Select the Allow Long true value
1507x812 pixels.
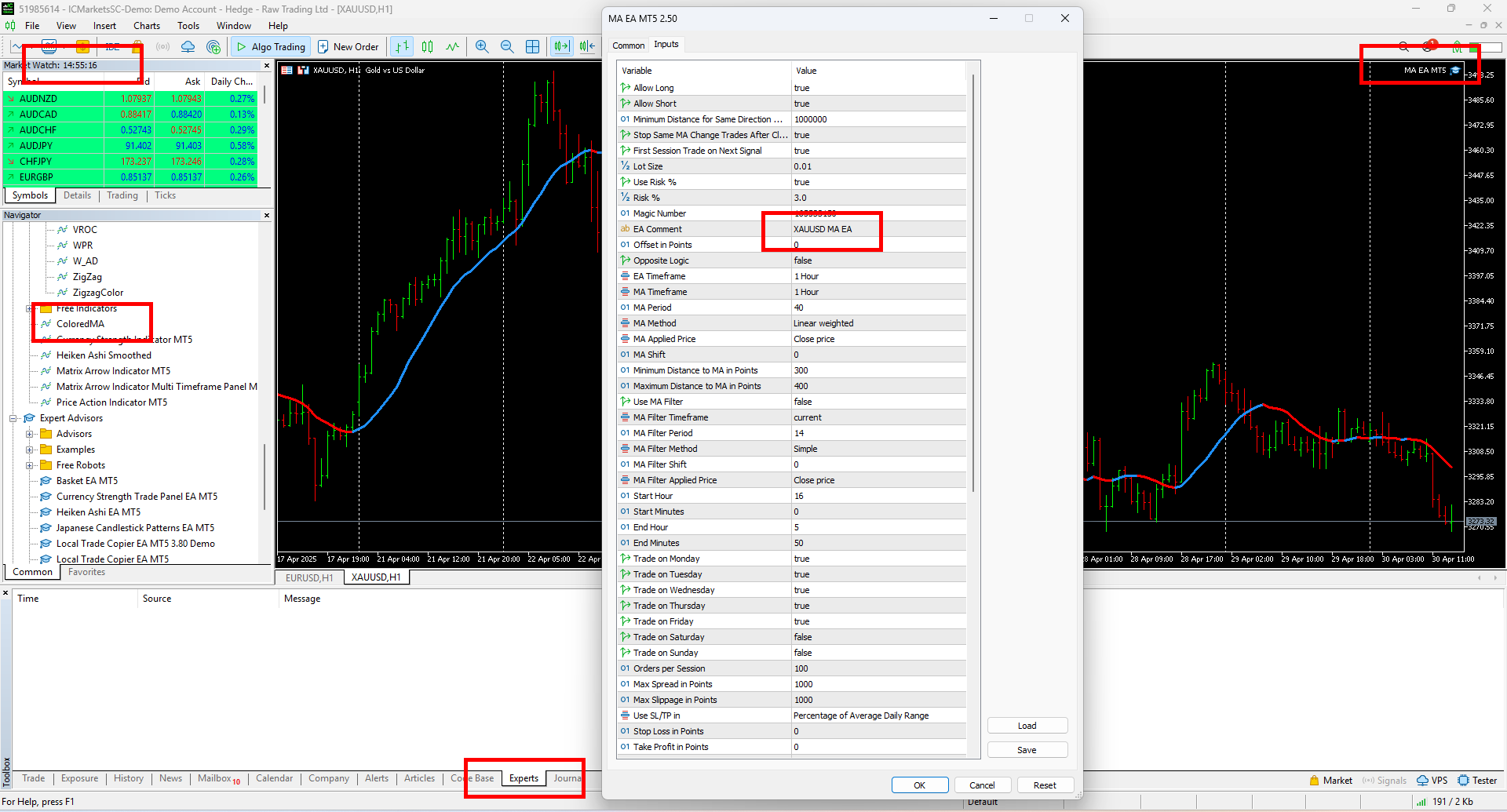pyautogui.click(x=878, y=88)
